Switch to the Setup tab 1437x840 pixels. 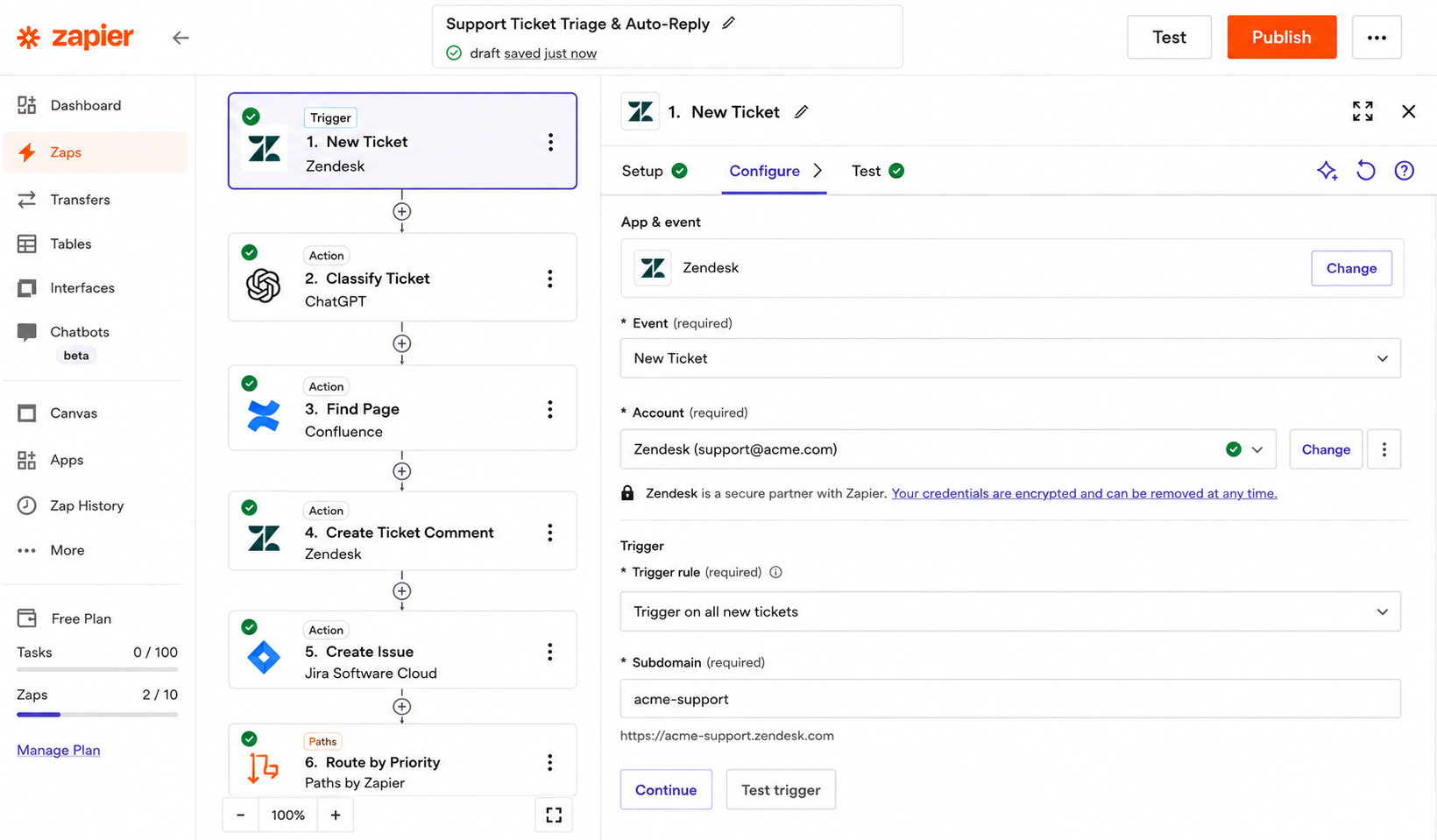[655, 171]
